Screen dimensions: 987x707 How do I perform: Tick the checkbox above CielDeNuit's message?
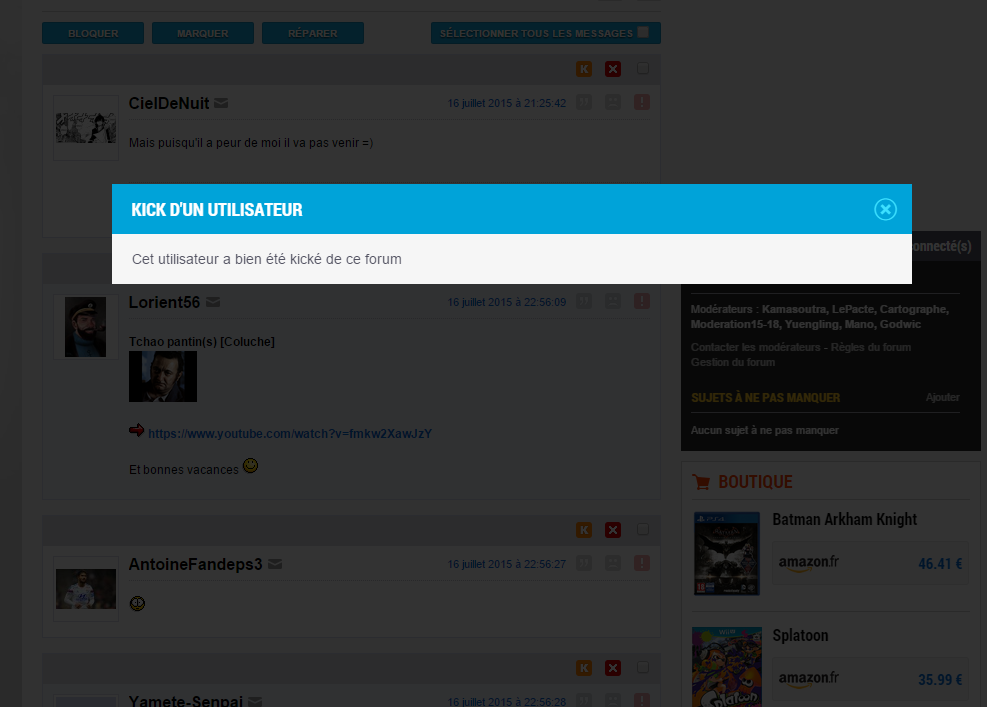point(643,69)
